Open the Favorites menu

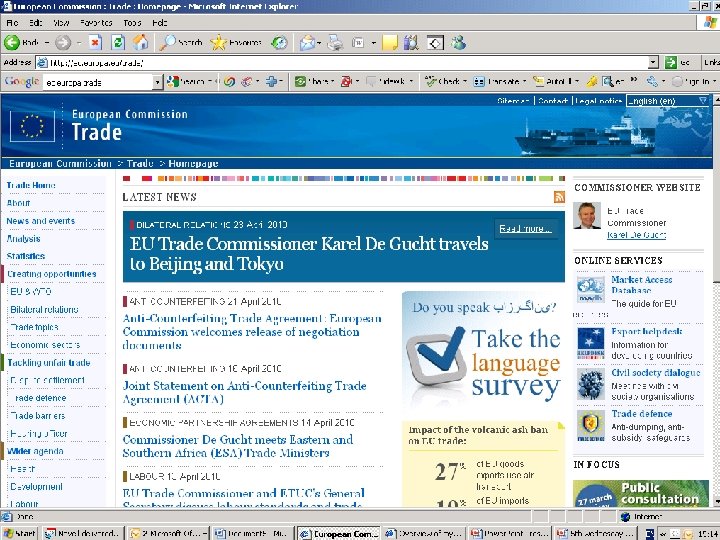pos(96,22)
